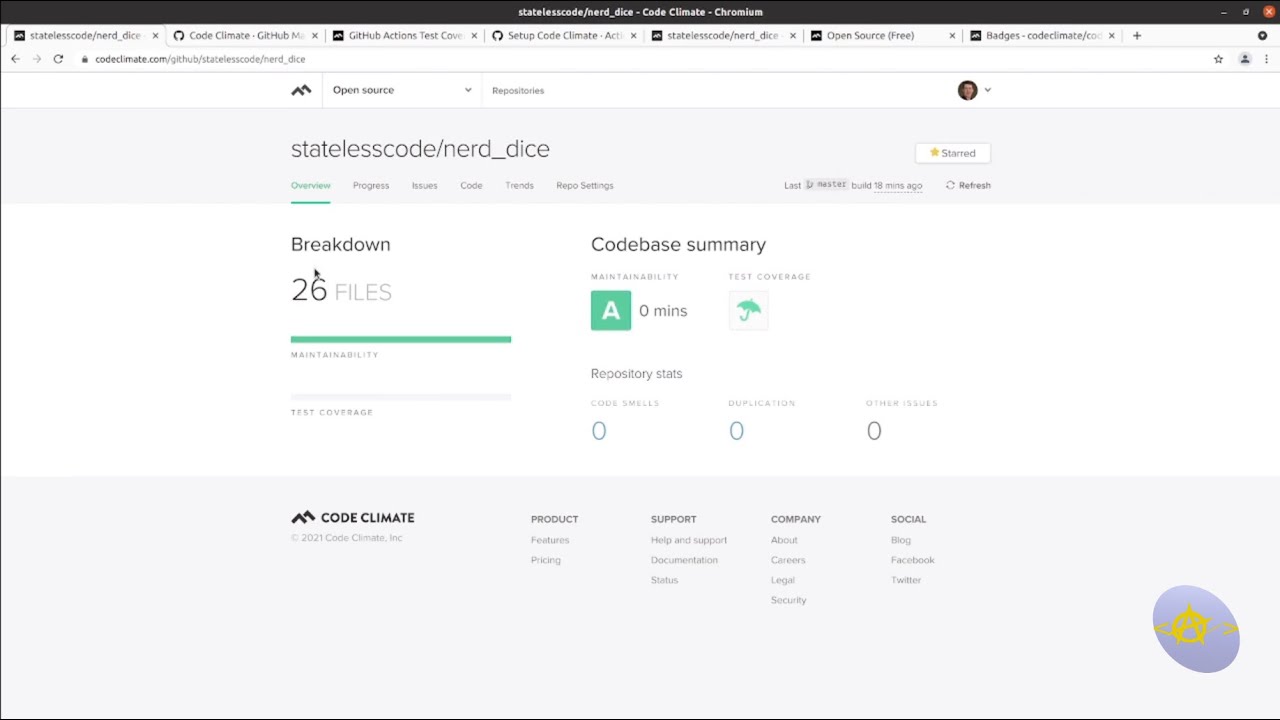
Task: Open a new browser tab
Action: 1136,35
